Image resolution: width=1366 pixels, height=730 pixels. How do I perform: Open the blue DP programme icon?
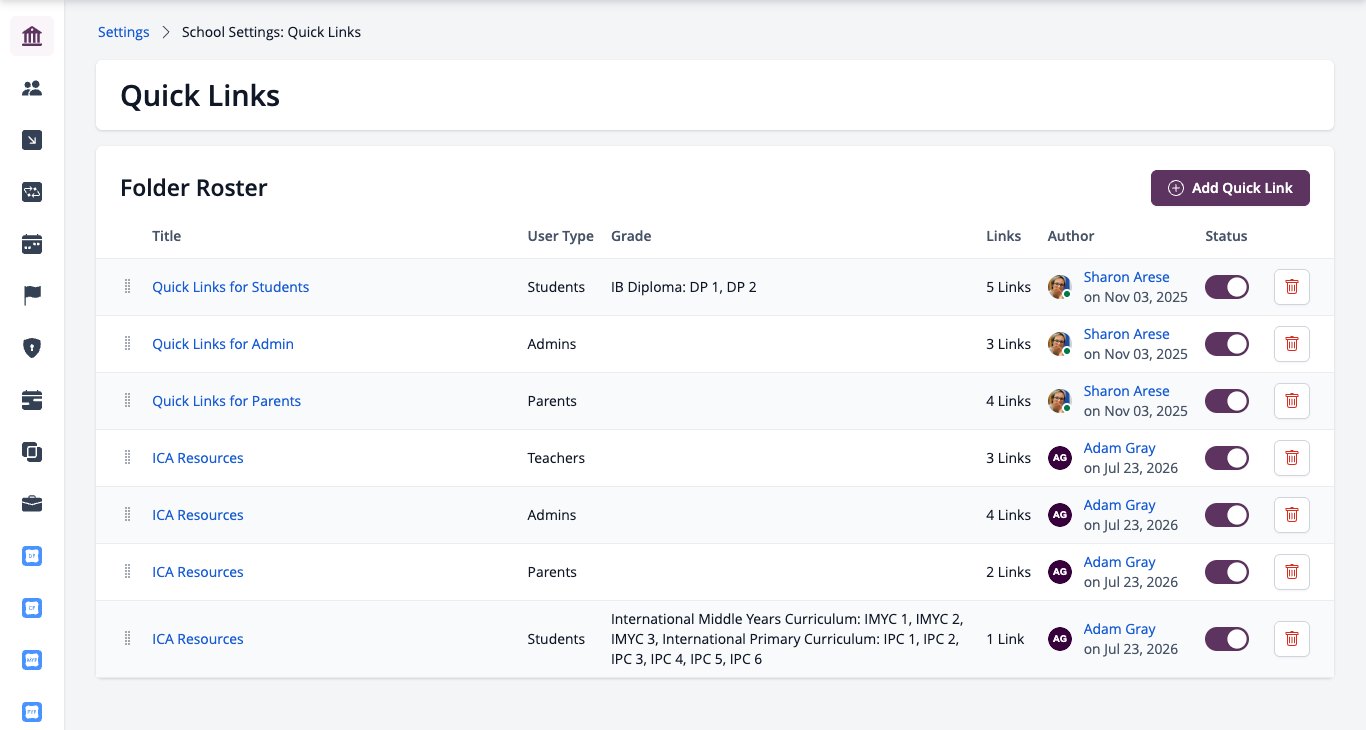(32, 556)
